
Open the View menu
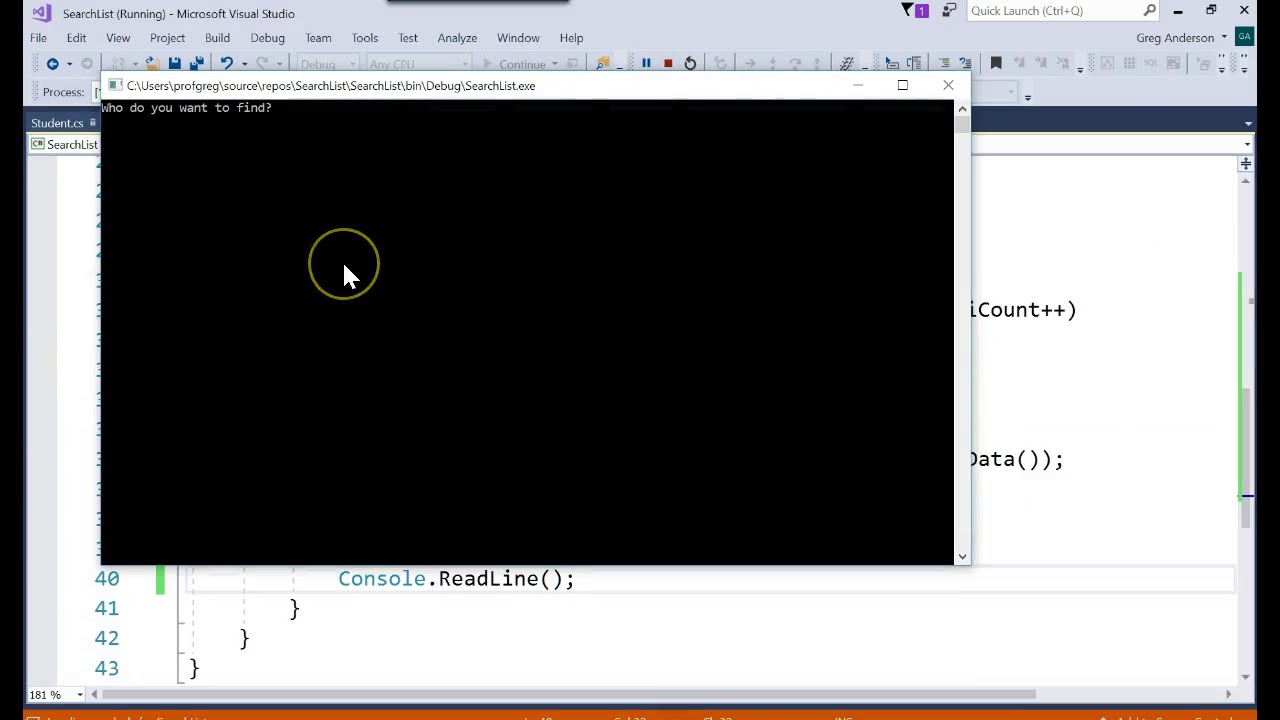pos(118,38)
